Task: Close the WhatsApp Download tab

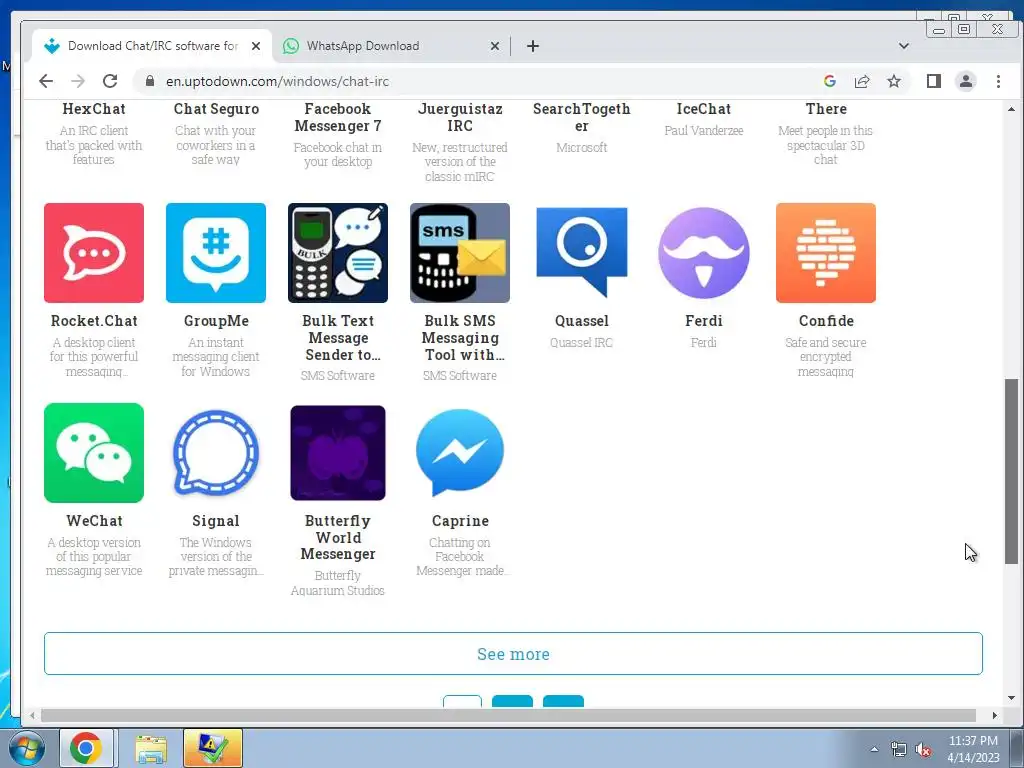Action: point(495,46)
